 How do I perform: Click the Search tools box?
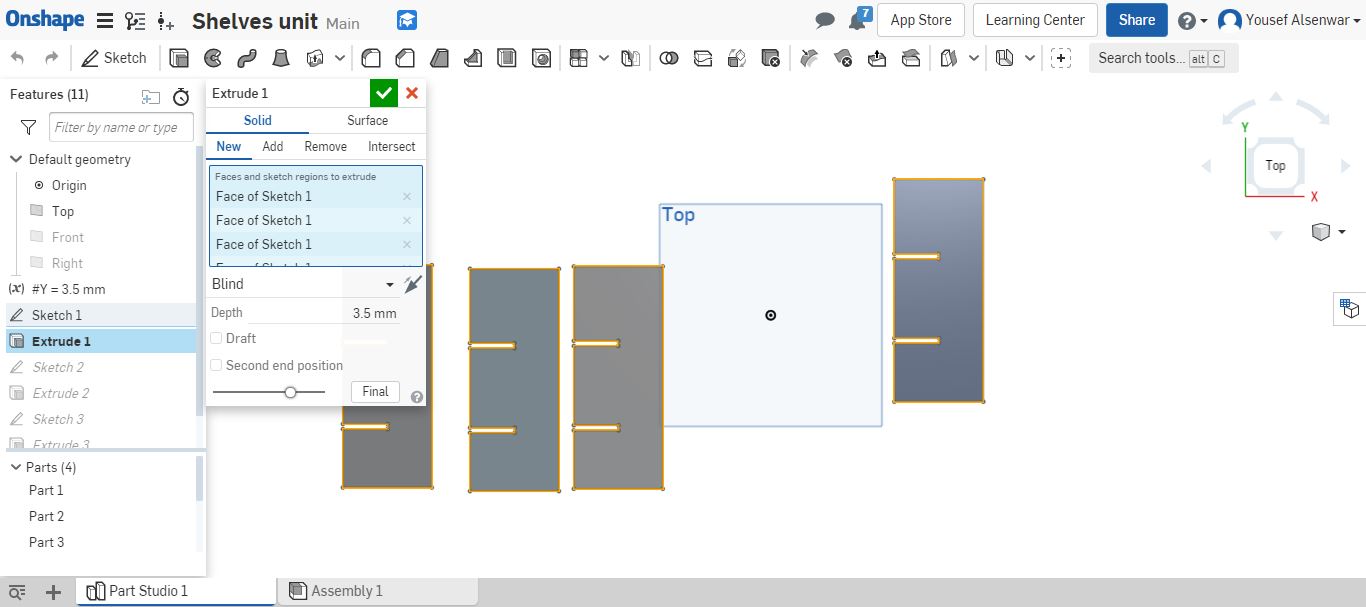1163,58
